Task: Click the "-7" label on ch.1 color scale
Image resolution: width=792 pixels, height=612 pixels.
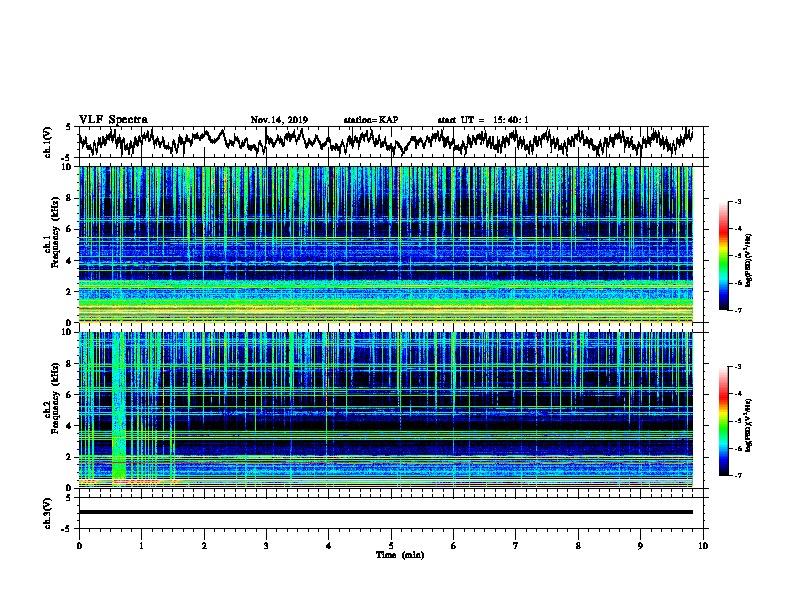Action: tap(737, 310)
